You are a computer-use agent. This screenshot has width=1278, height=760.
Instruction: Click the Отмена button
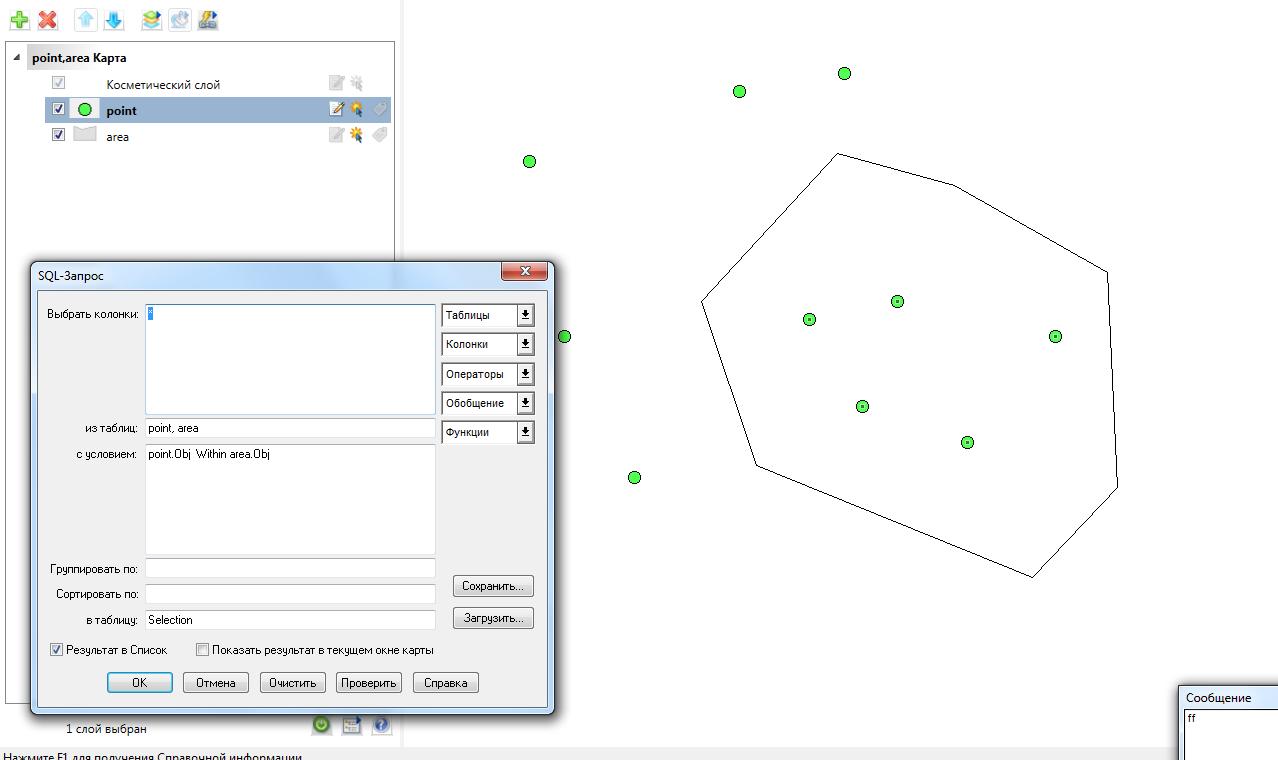pyautogui.click(x=216, y=683)
